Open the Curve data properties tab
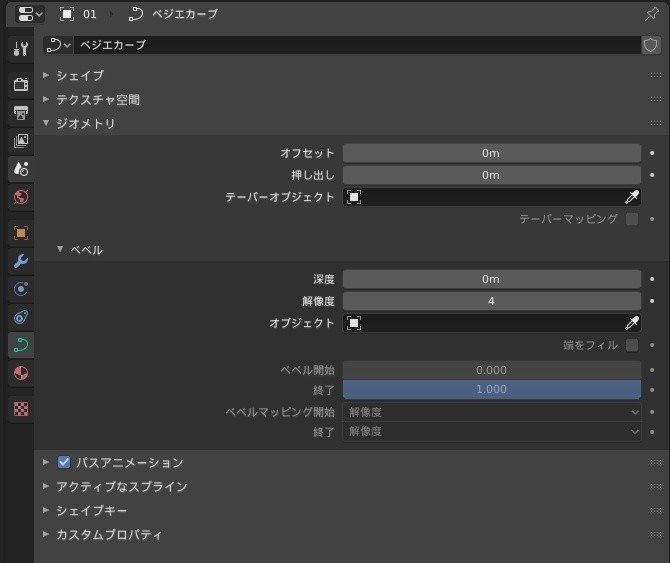 click(21, 345)
